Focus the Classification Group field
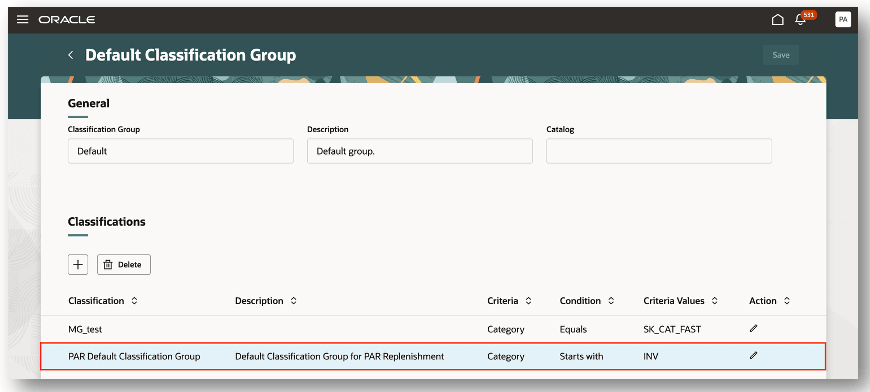This screenshot has height=392, width=870. (180, 151)
